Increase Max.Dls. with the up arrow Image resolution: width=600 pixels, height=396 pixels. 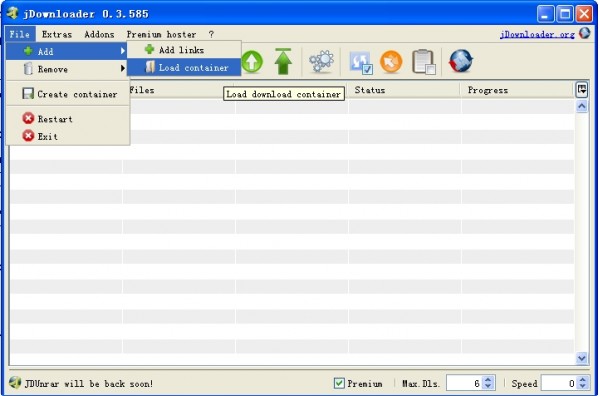click(488, 380)
